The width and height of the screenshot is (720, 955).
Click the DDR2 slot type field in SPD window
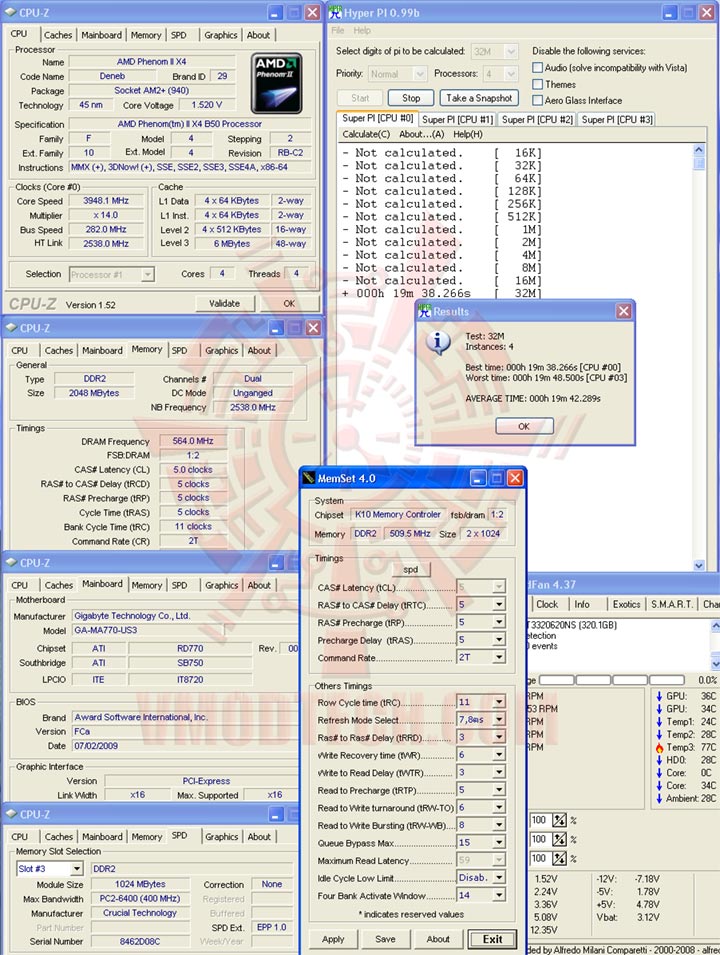193,869
